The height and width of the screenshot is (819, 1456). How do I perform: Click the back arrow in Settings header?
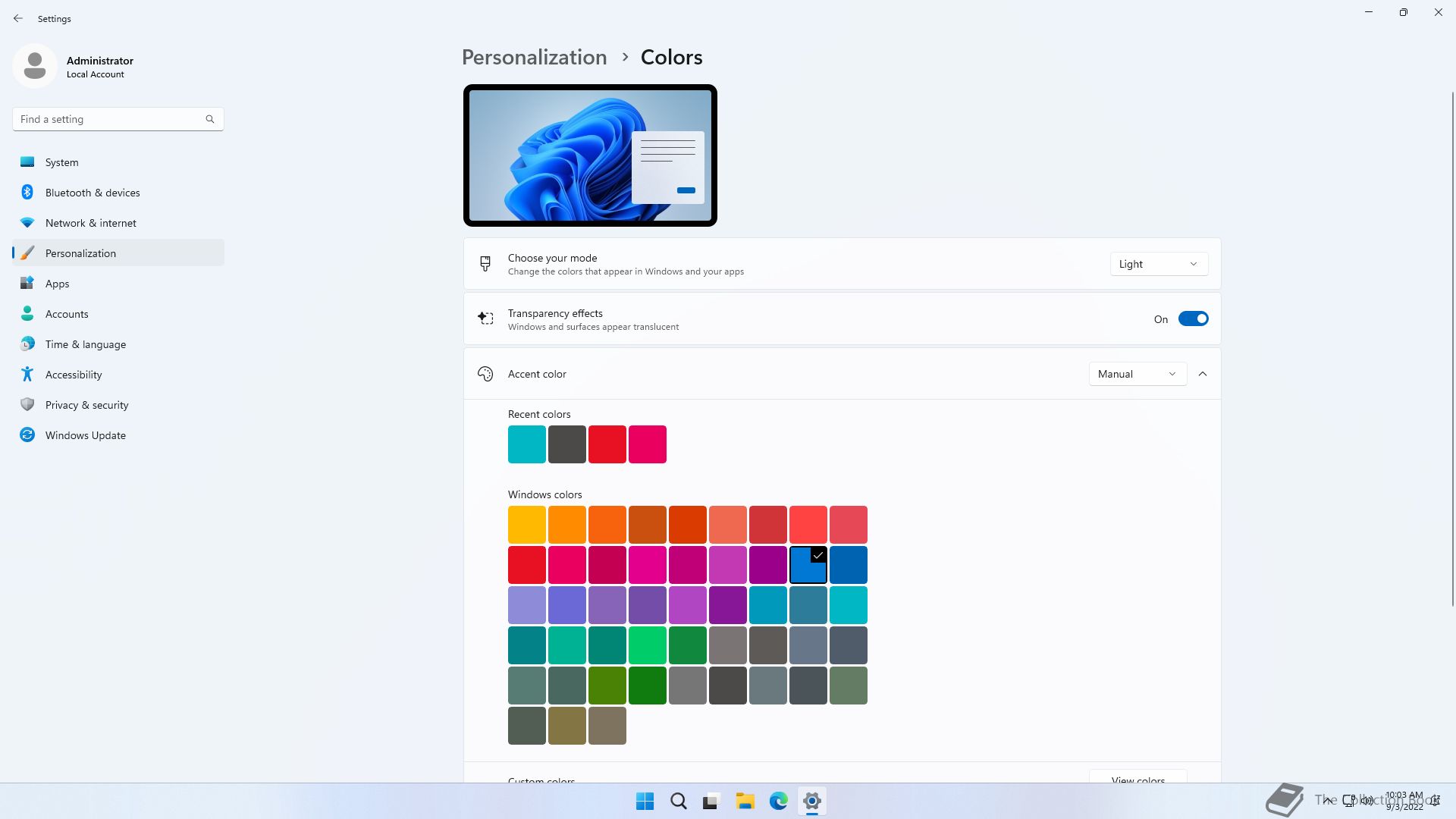(18, 18)
